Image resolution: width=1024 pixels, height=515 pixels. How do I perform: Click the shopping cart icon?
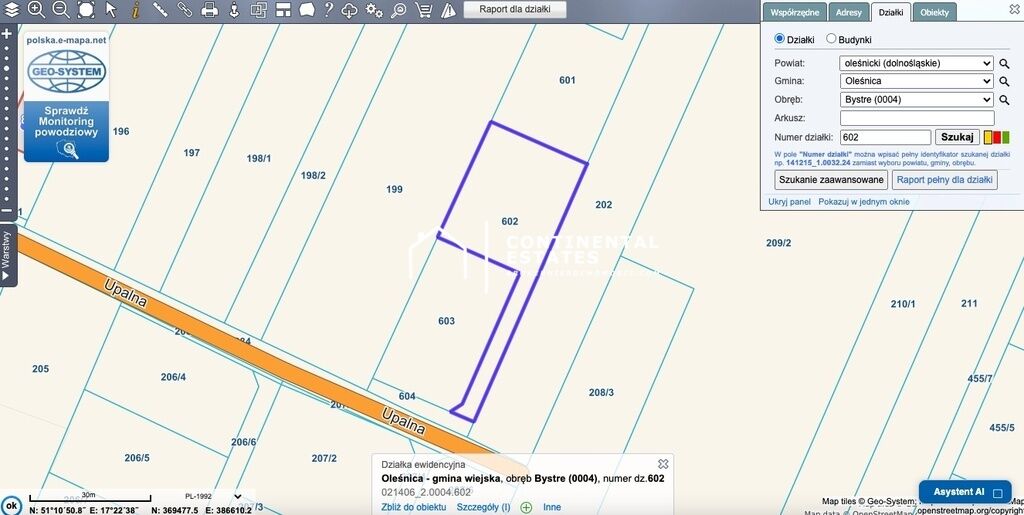point(423,10)
